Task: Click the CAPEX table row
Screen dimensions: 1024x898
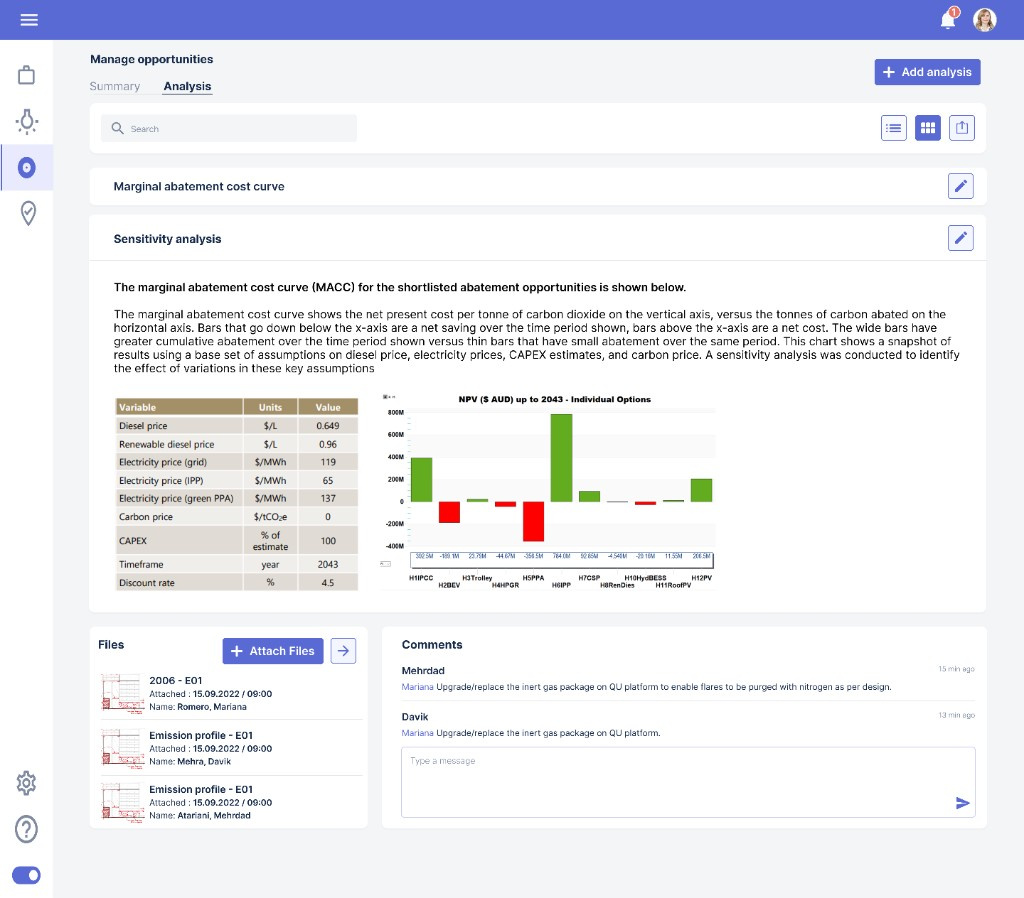Action: click(x=236, y=541)
